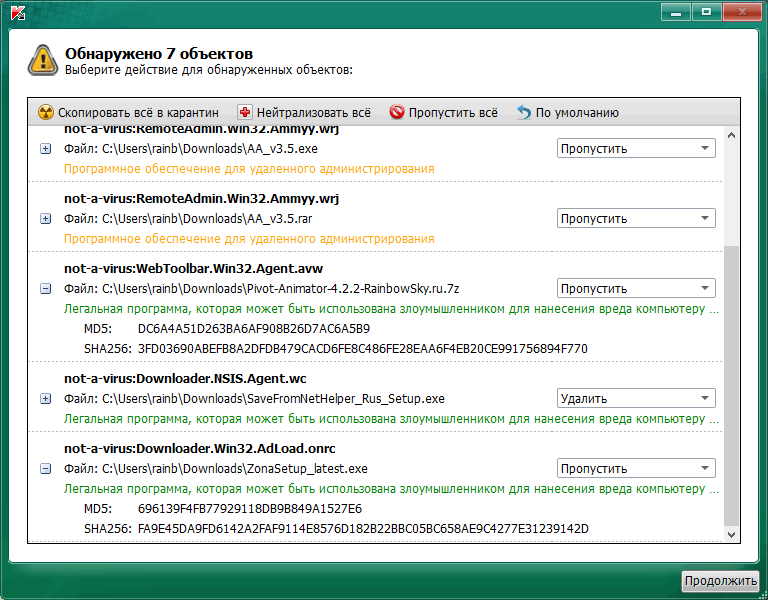Screen dimensions: 768x600
Task: Click scrollbar up arrow in detection list
Action: (731, 136)
